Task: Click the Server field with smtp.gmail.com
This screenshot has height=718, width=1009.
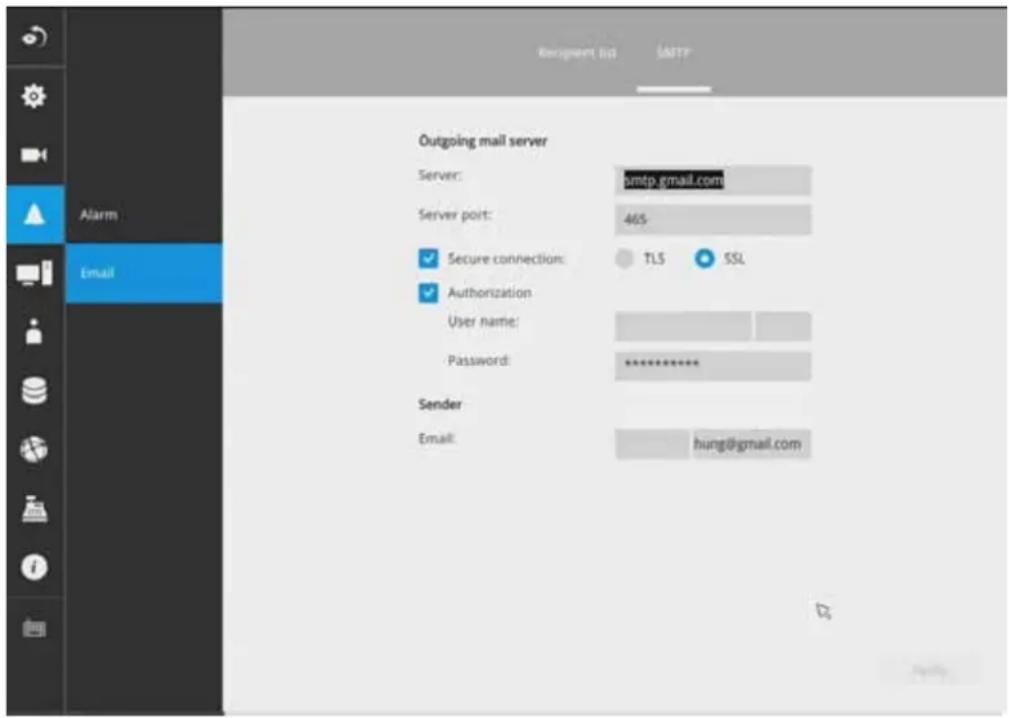Action: pos(712,180)
